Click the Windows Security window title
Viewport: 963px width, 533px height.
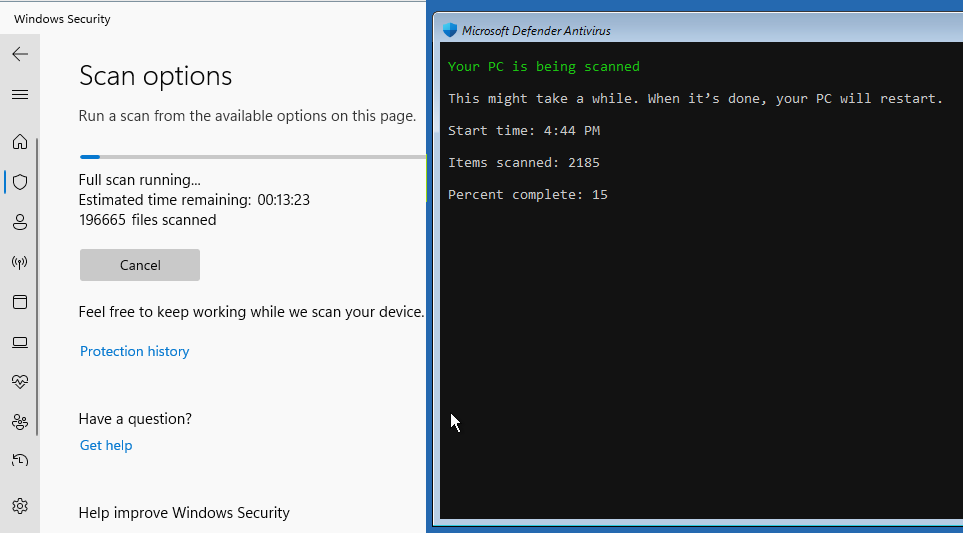tap(62, 19)
